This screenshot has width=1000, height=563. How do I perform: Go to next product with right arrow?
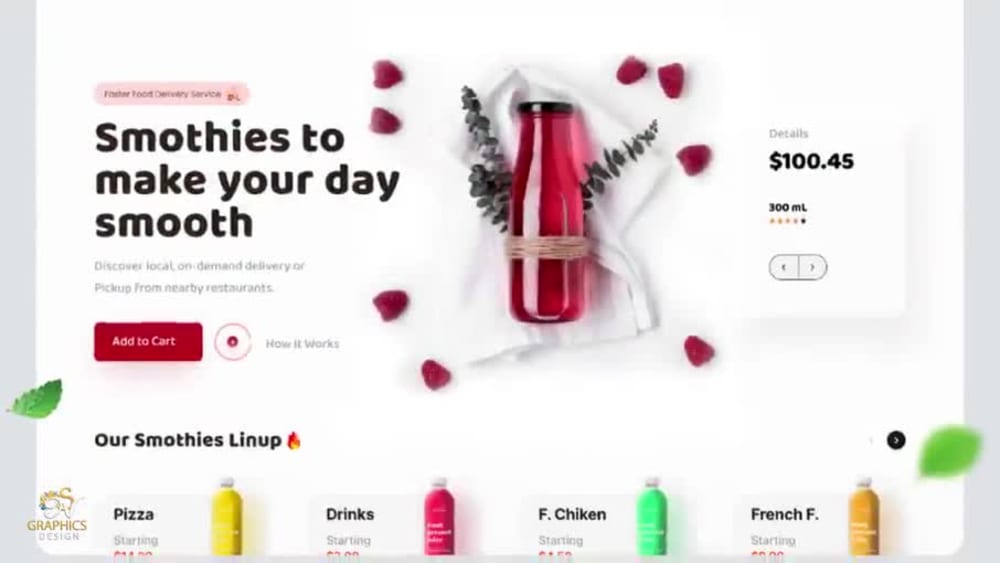pos(812,267)
